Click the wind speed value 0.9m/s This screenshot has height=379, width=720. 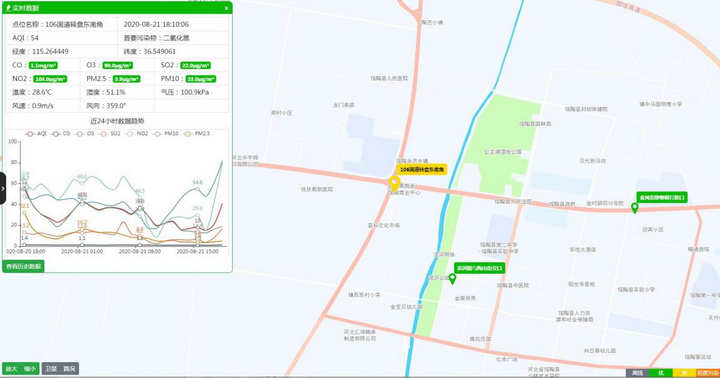pyautogui.click(x=42, y=106)
